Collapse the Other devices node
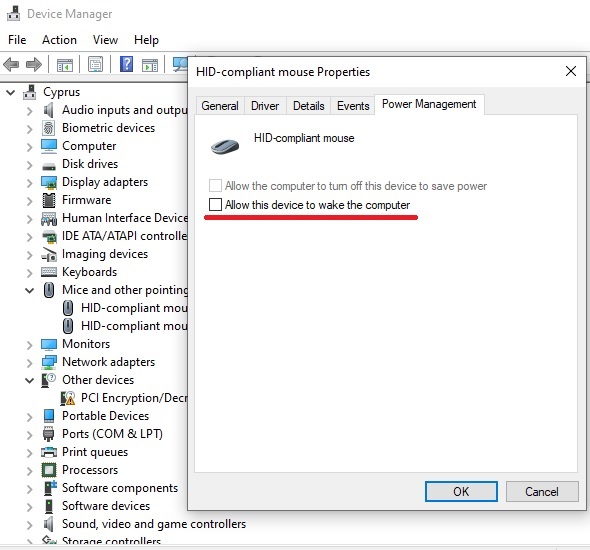This screenshot has width=590, height=550. tap(29, 380)
